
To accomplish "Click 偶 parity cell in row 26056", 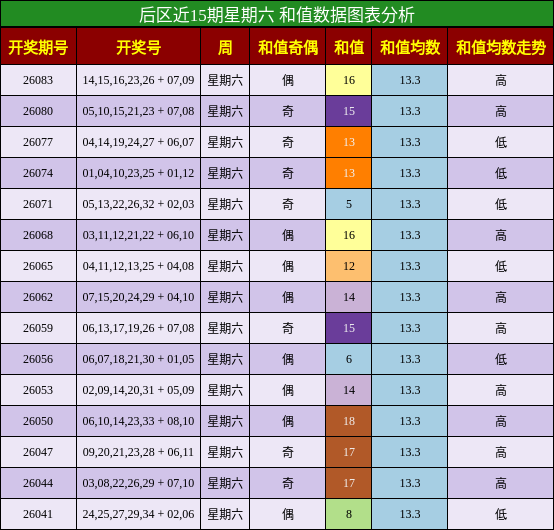I will tap(288, 359).
